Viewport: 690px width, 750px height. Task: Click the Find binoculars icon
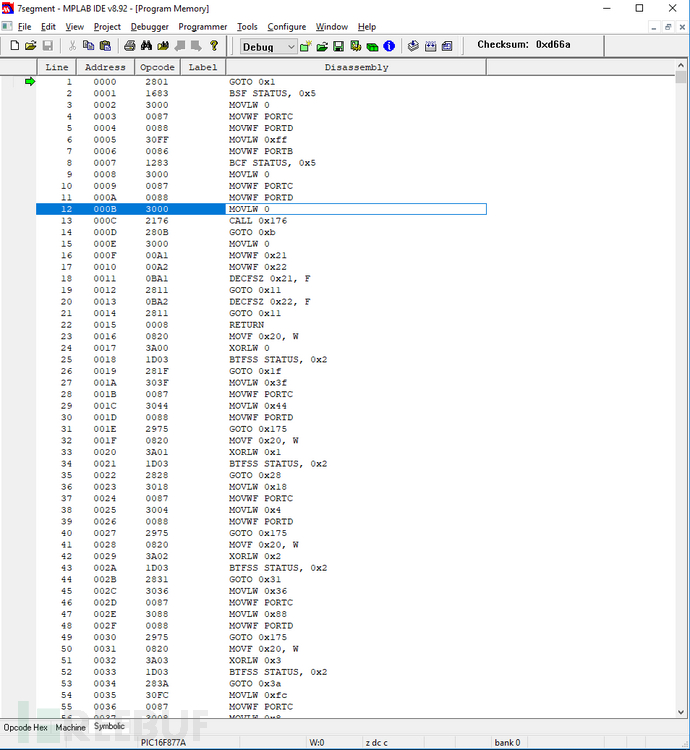(x=146, y=46)
